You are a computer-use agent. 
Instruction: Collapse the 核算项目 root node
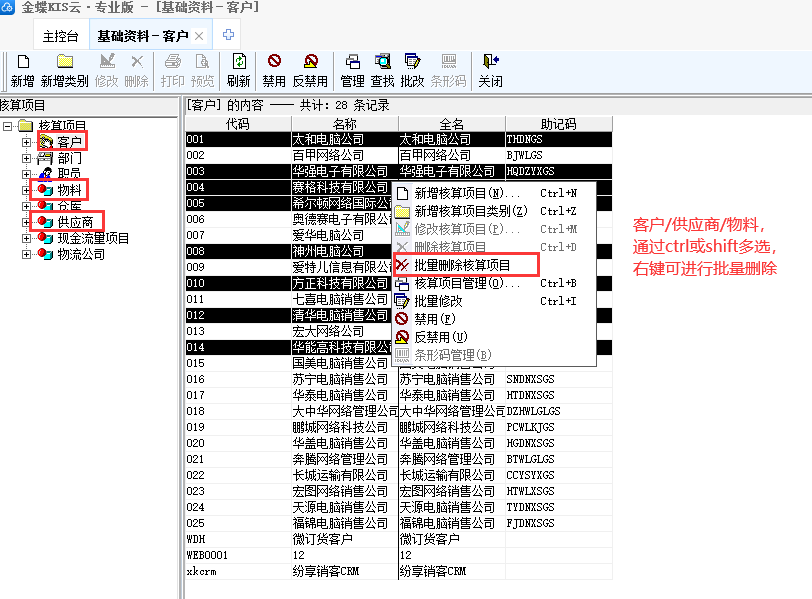click(9, 126)
